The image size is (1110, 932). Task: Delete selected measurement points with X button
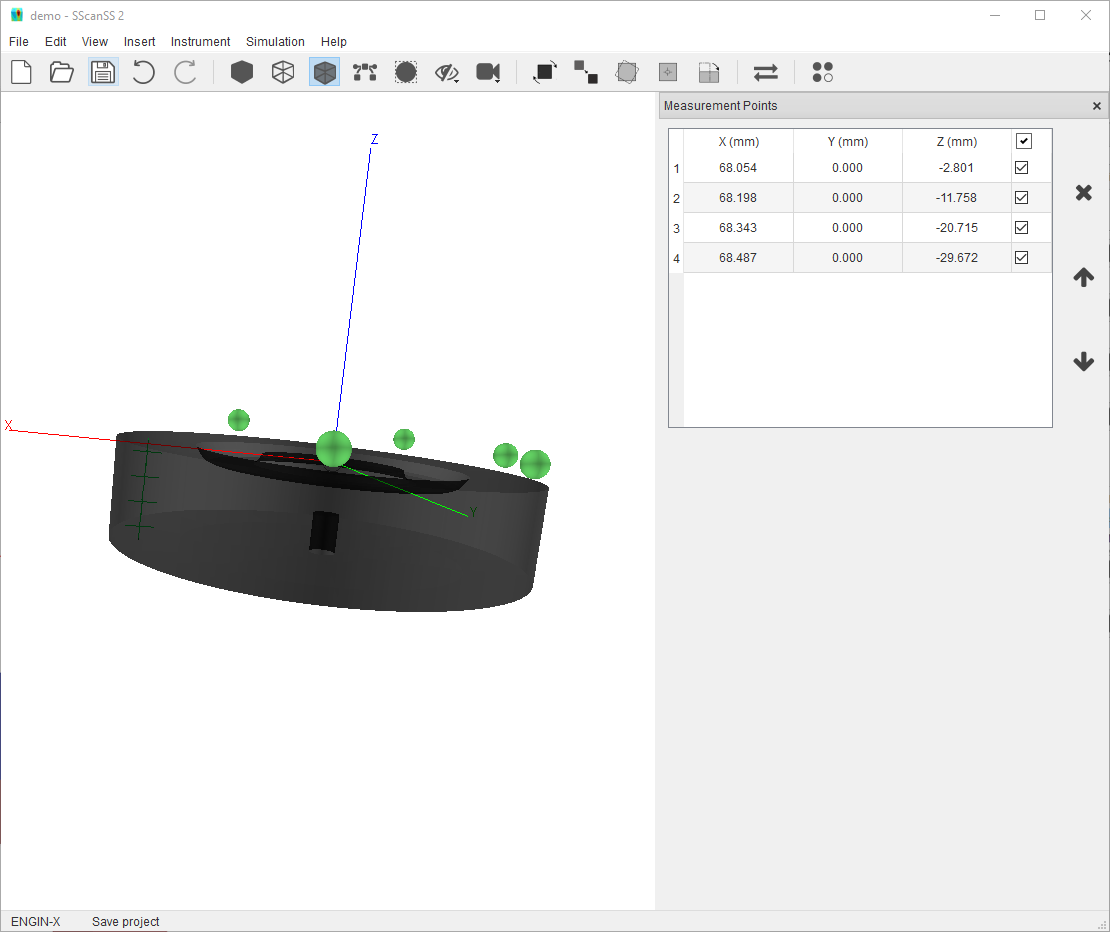point(1083,192)
